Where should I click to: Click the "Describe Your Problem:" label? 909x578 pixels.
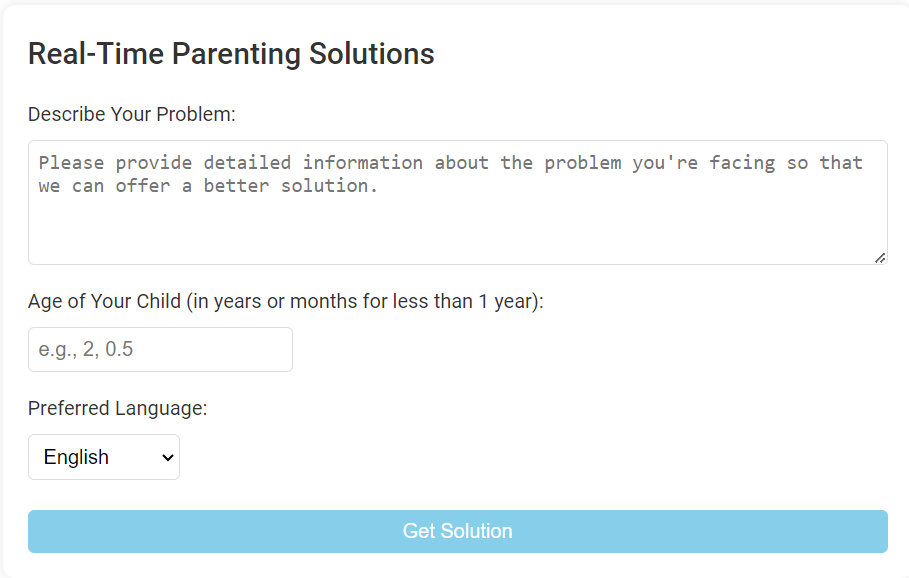coord(131,114)
